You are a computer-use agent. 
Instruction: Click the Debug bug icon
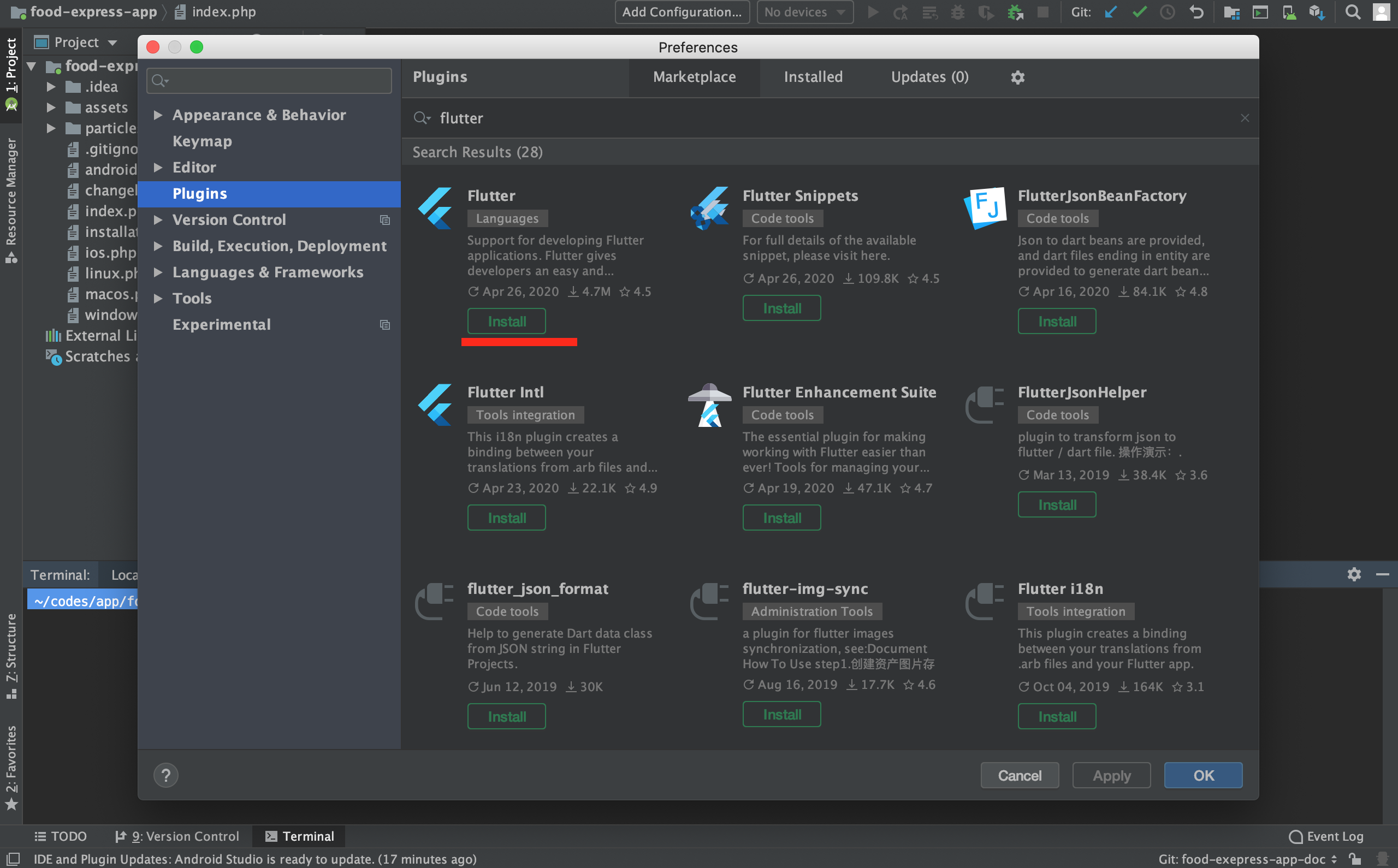958,12
